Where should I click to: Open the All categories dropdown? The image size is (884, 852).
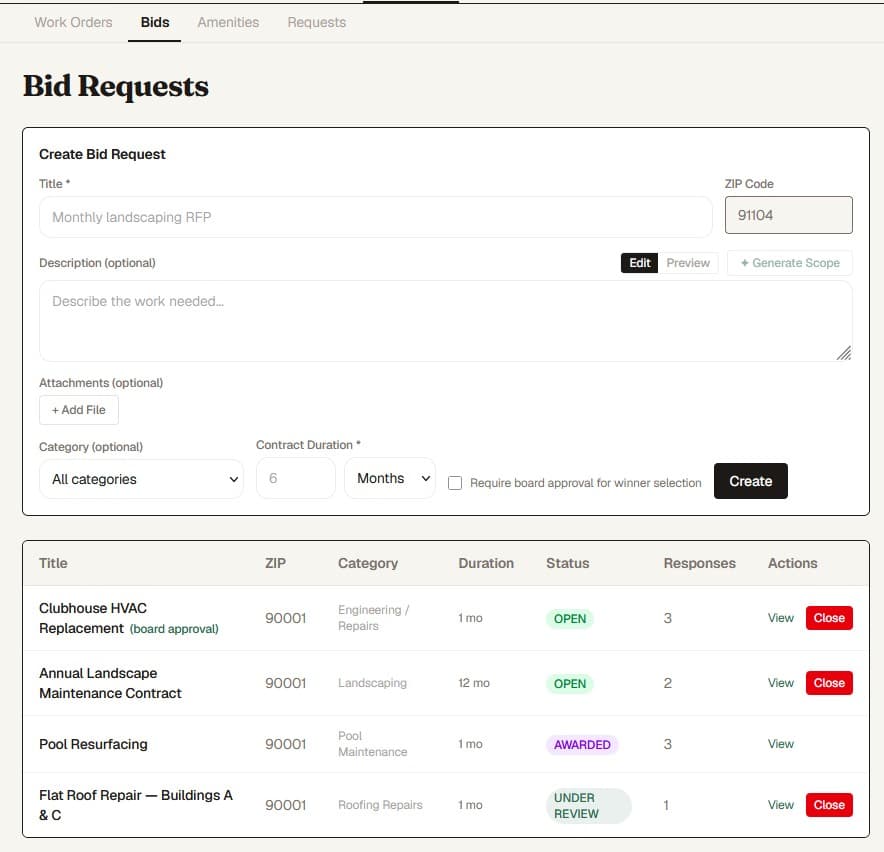[x=142, y=479]
